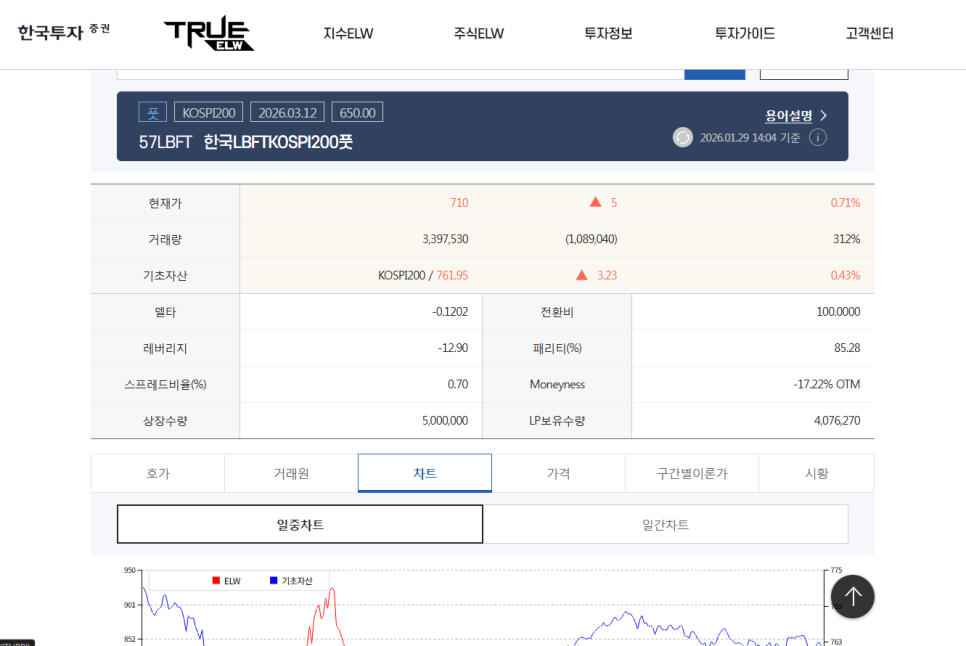Image resolution: width=966 pixels, height=646 pixels.
Task: Select the 차트 tab
Action: point(424,473)
